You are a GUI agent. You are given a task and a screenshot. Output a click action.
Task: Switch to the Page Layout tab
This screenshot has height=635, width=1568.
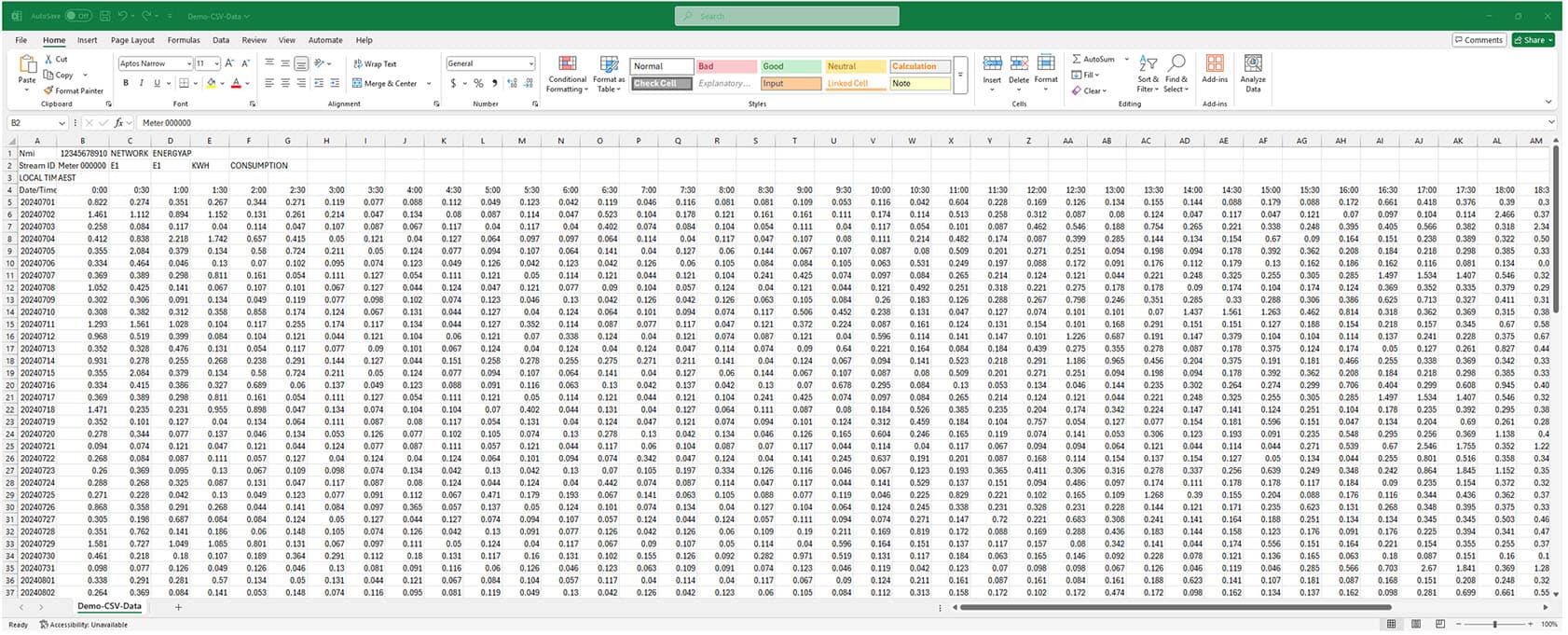(132, 40)
